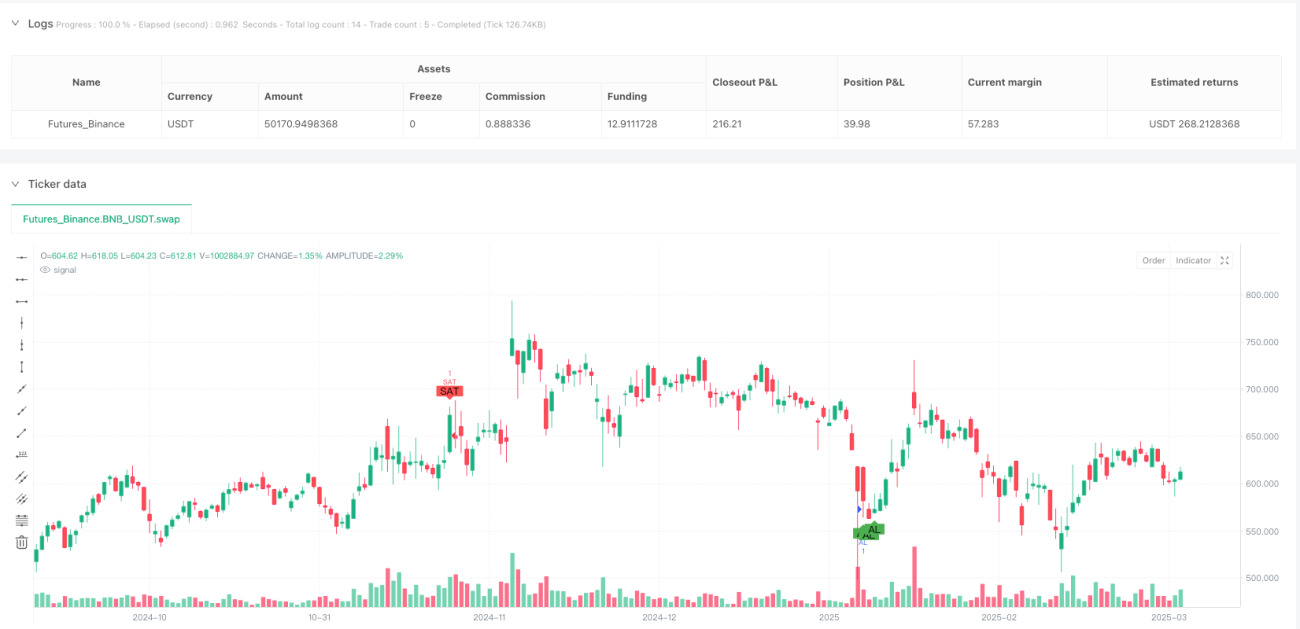Collapse the Ticker data section chevron
The width and height of the screenshot is (1300, 629).
15,184
